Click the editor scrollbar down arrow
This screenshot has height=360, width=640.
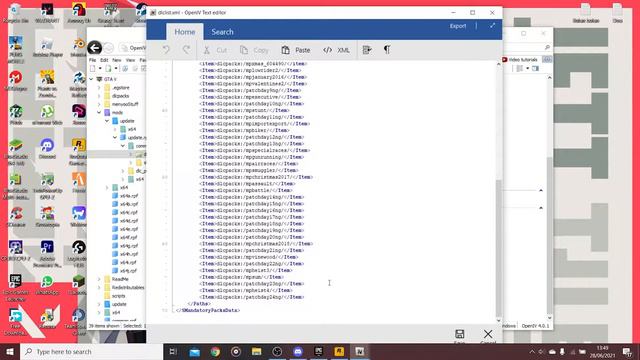(x=498, y=320)
